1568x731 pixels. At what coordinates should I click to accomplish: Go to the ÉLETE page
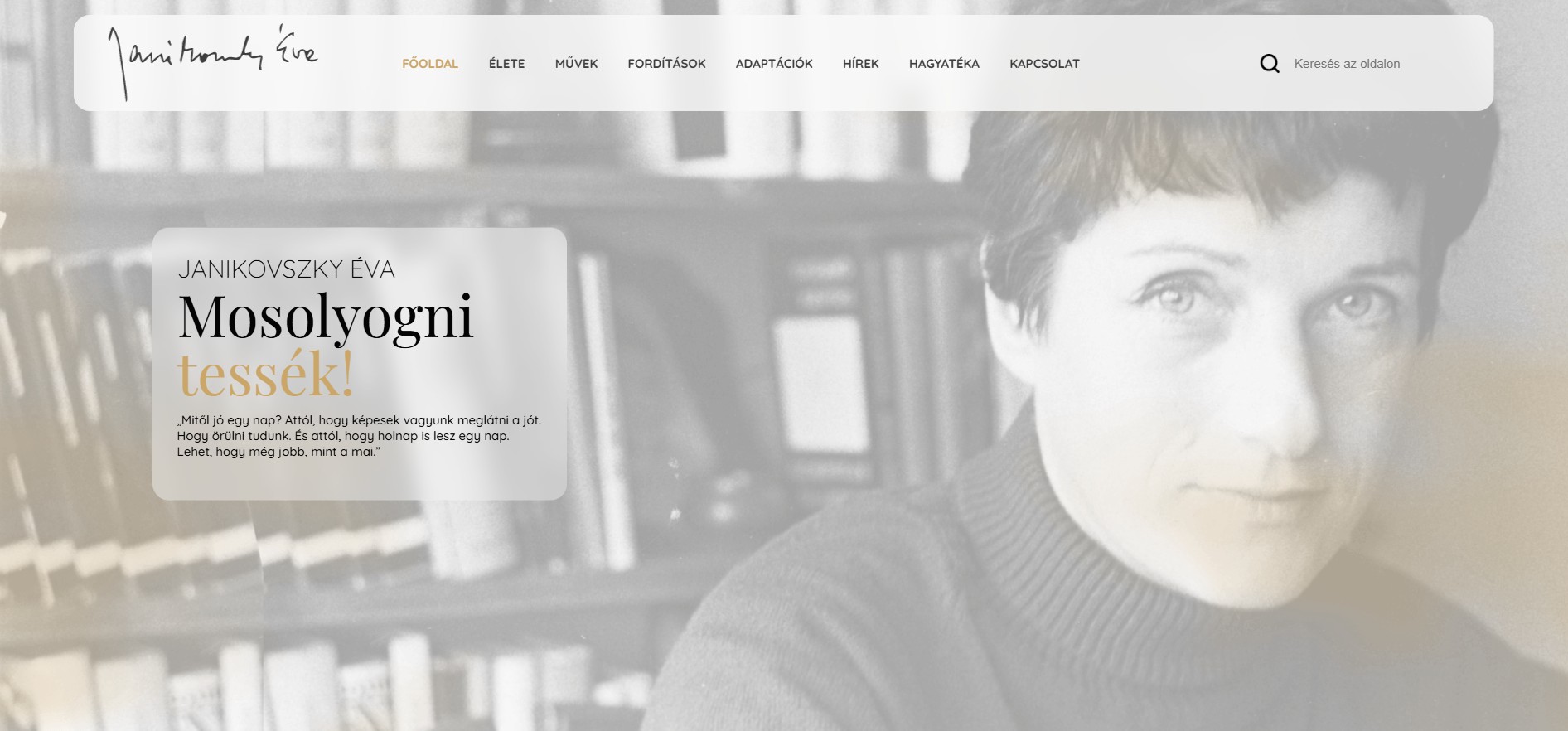[506, 64]
